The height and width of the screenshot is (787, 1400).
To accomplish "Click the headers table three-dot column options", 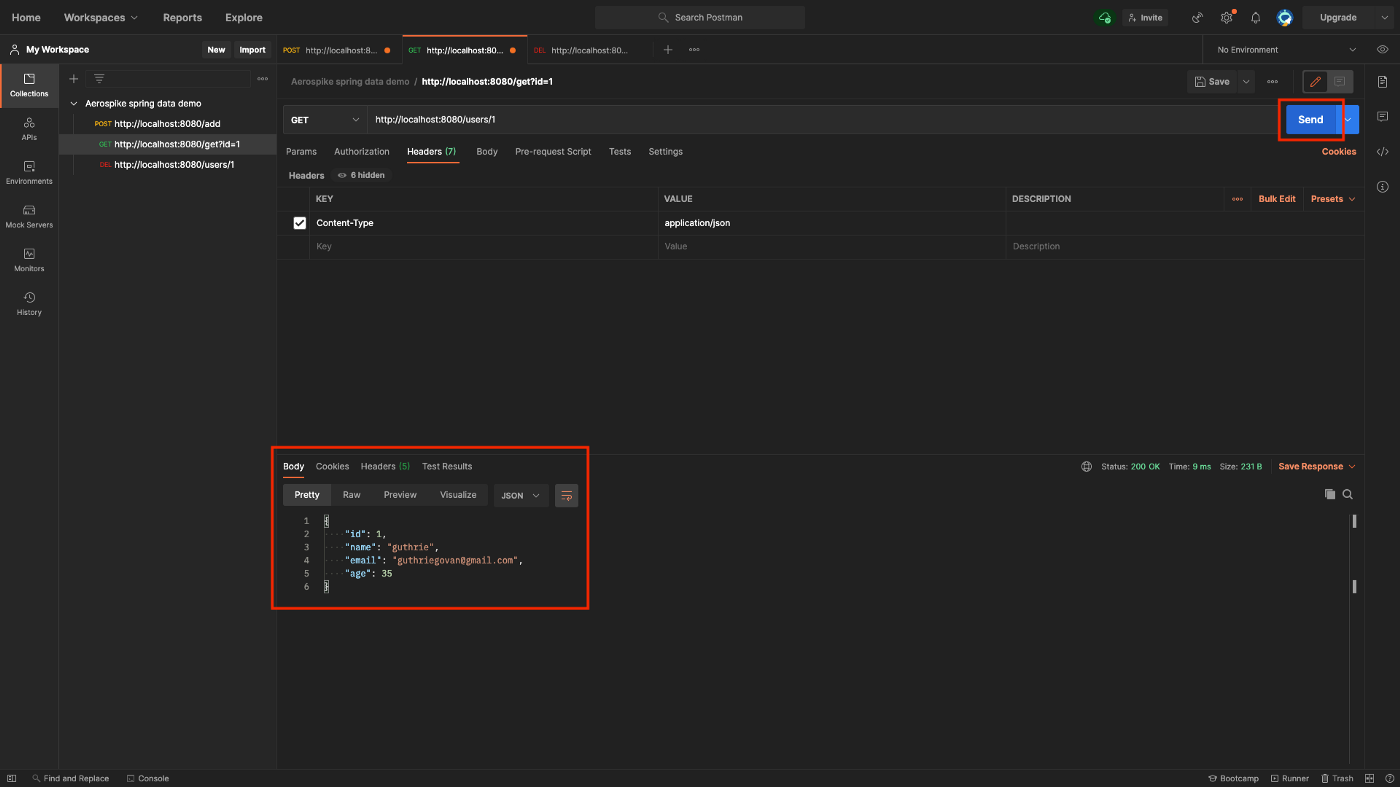I will tap(1237, 199).
